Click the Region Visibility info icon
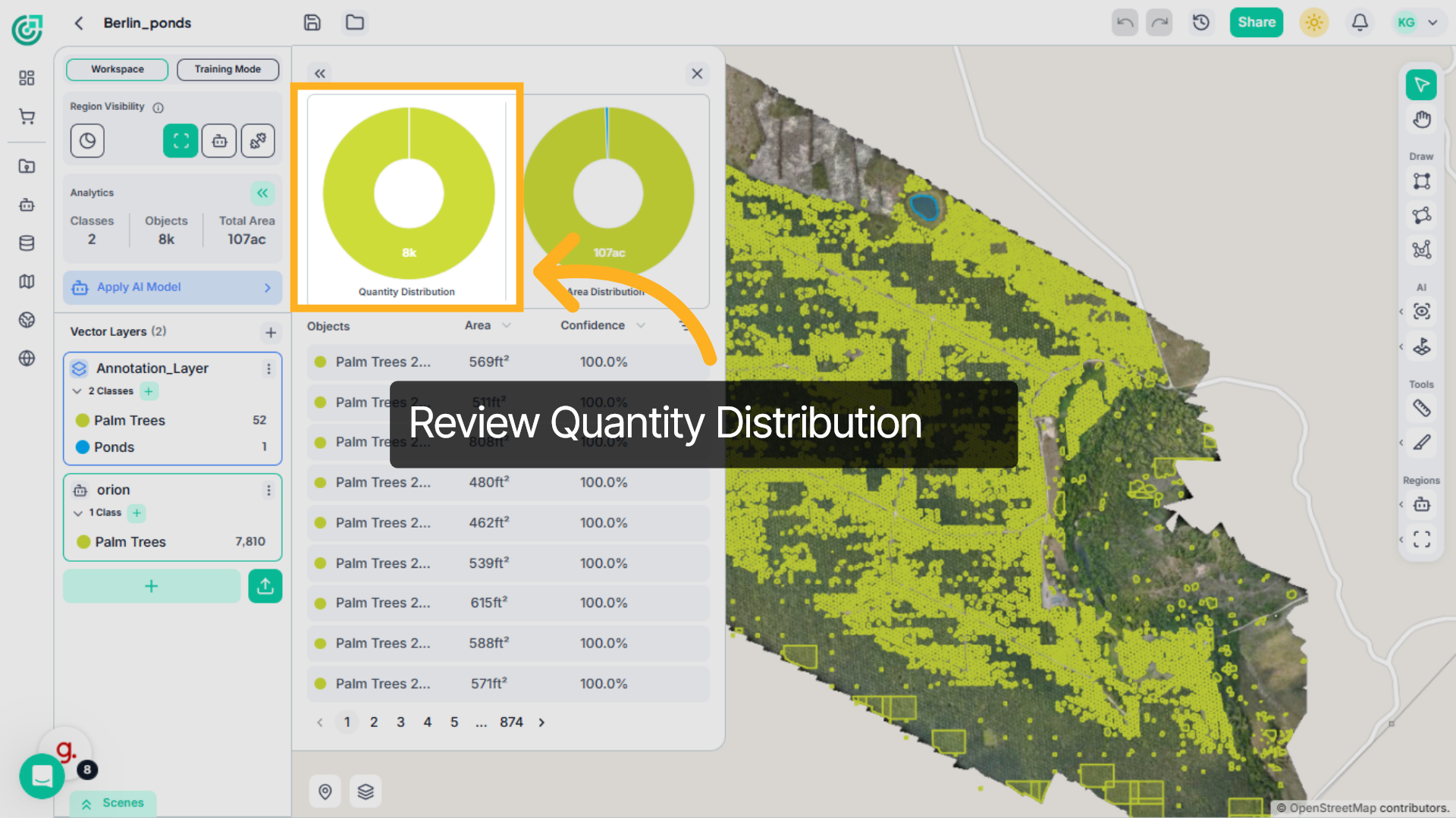 coord(158,108)
